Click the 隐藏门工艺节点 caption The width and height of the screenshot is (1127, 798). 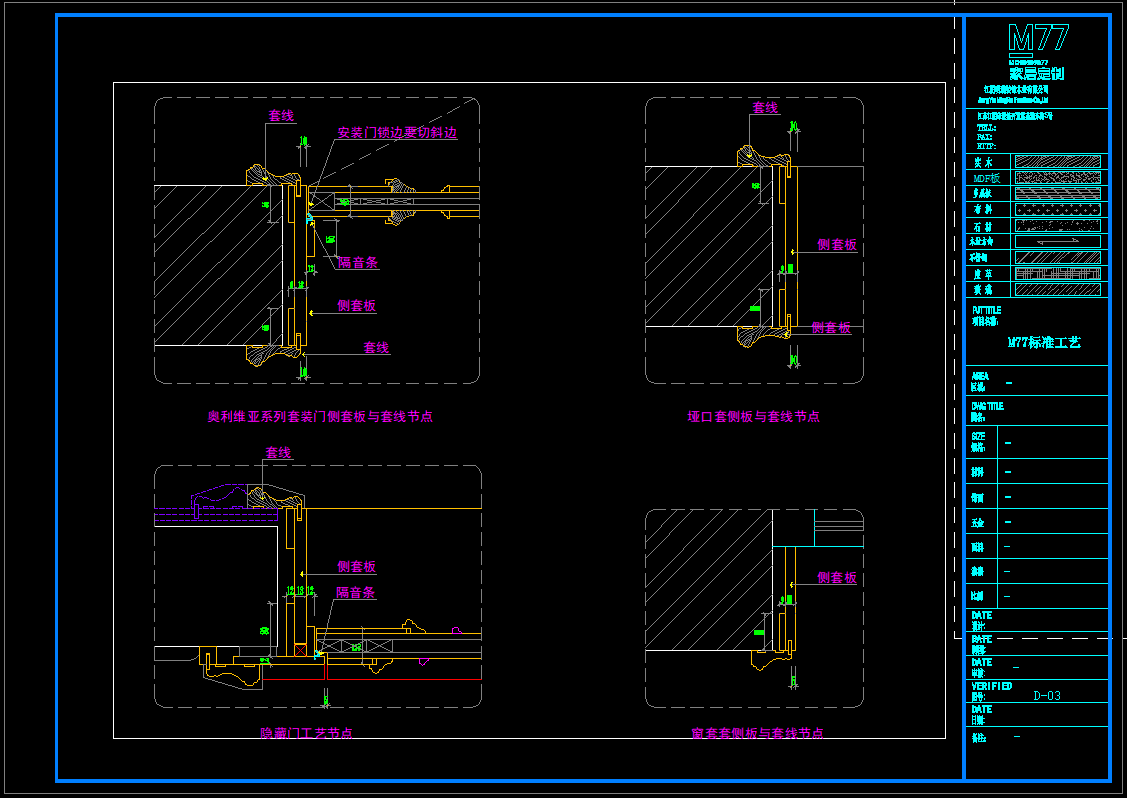pos(306,733)
